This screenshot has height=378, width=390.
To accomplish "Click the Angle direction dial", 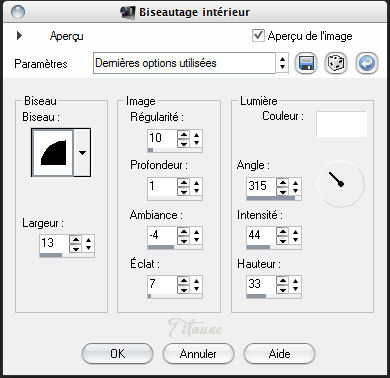I will click(341, 184).
